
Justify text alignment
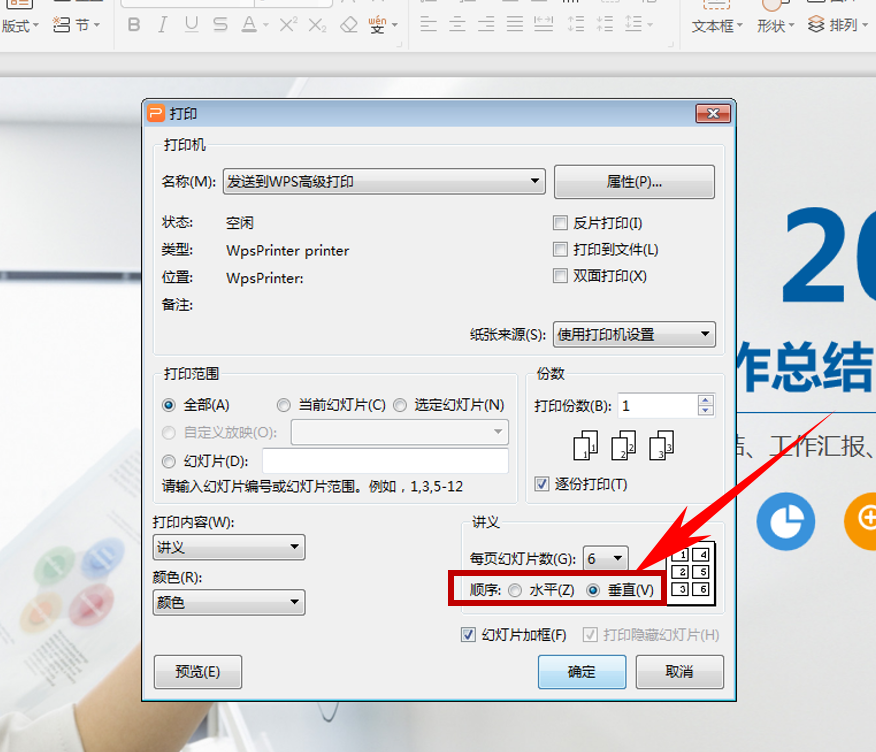[515, 24]
